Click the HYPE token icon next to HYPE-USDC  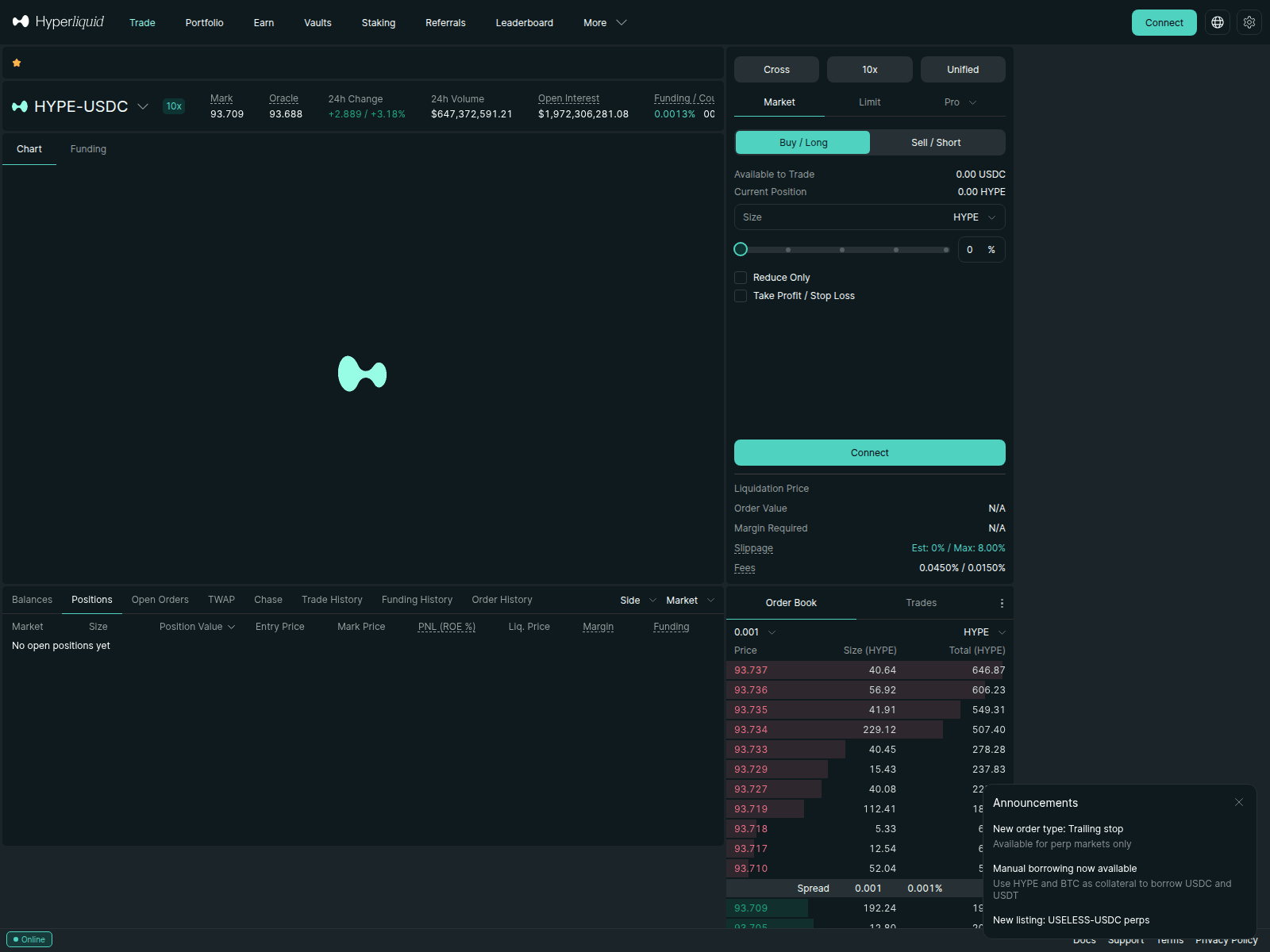[20, 106]
